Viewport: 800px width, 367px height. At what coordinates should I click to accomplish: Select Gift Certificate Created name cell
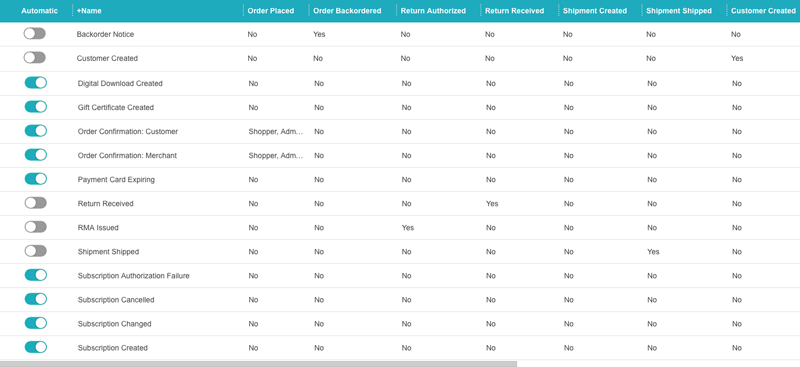[115, 107]
